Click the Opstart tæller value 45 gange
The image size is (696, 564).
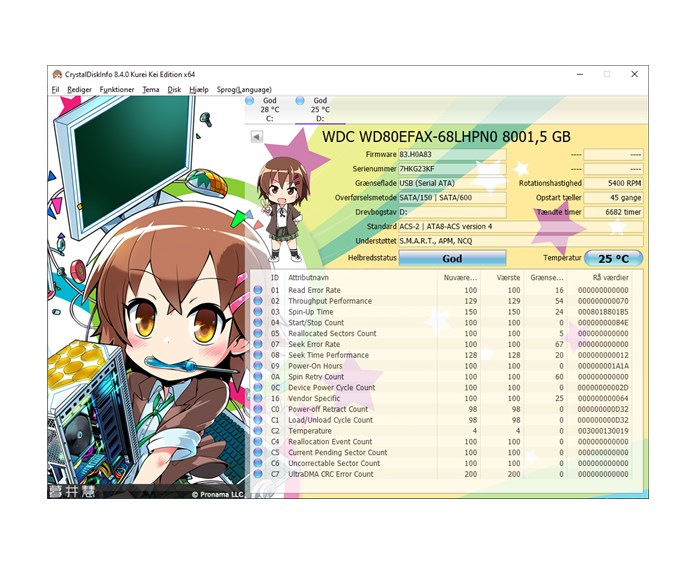coord(613,198)
